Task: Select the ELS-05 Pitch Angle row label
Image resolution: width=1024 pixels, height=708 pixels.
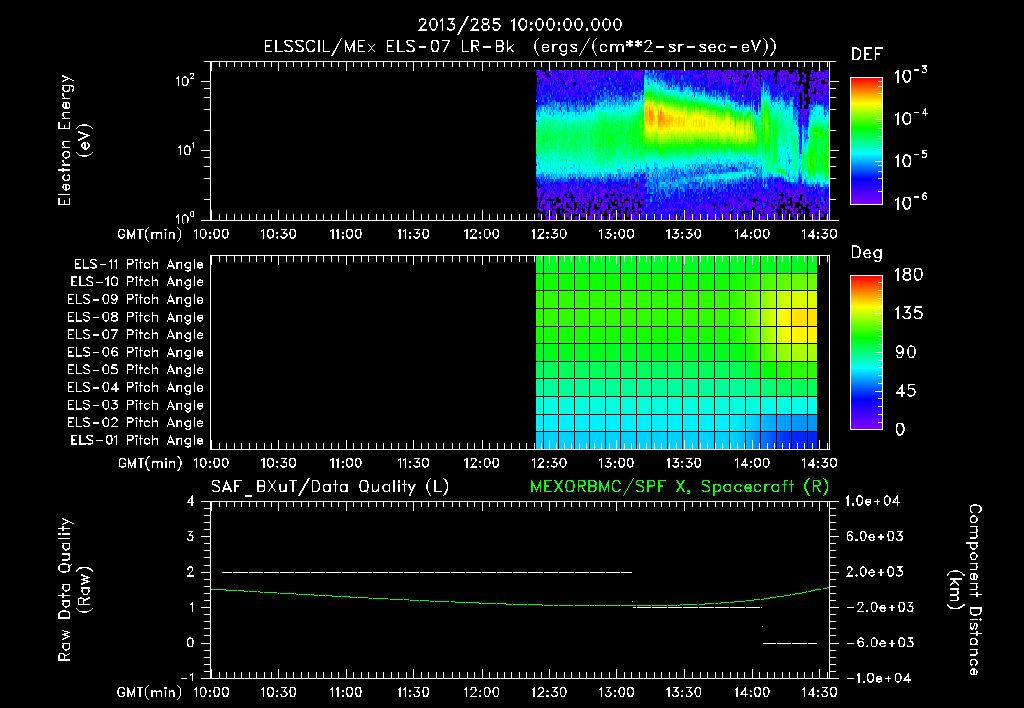Action: 136,370
